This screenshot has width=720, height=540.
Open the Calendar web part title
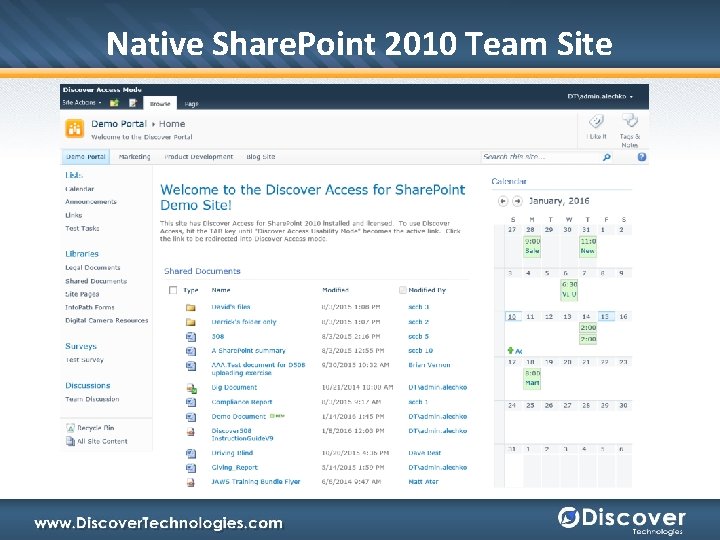click(509, 181)
